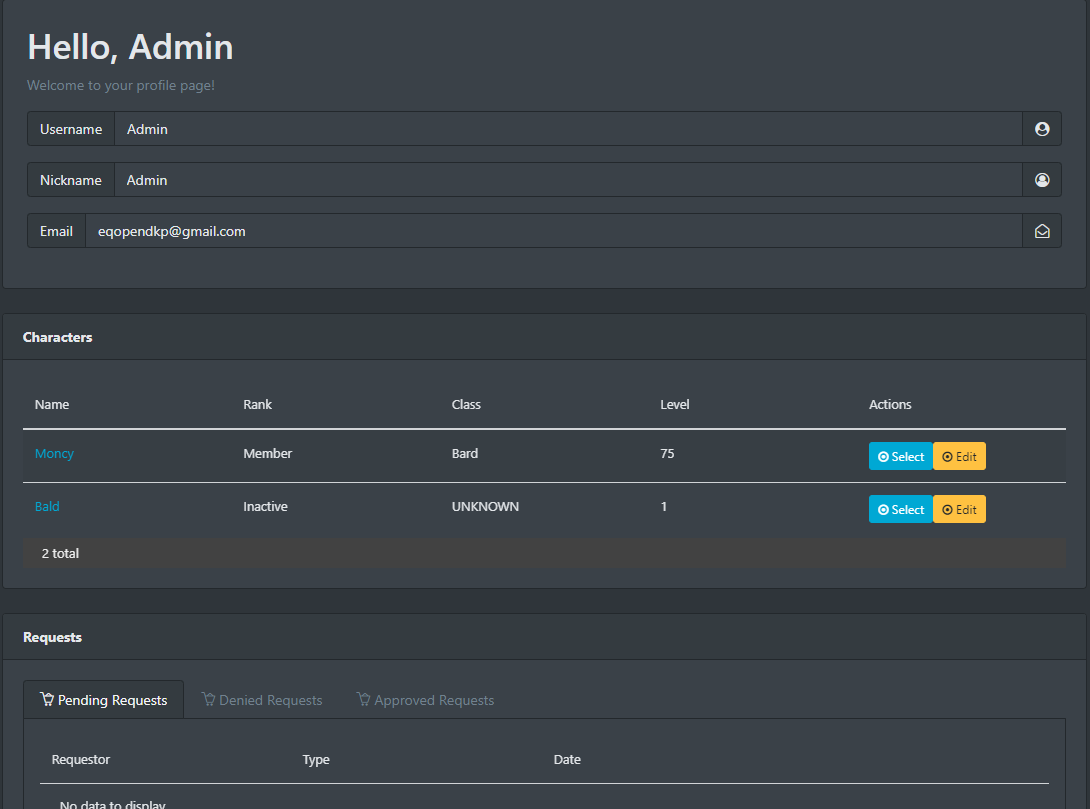
Task: Click the Inactive rank cell for Bald
Action: [x=266, y=507]
